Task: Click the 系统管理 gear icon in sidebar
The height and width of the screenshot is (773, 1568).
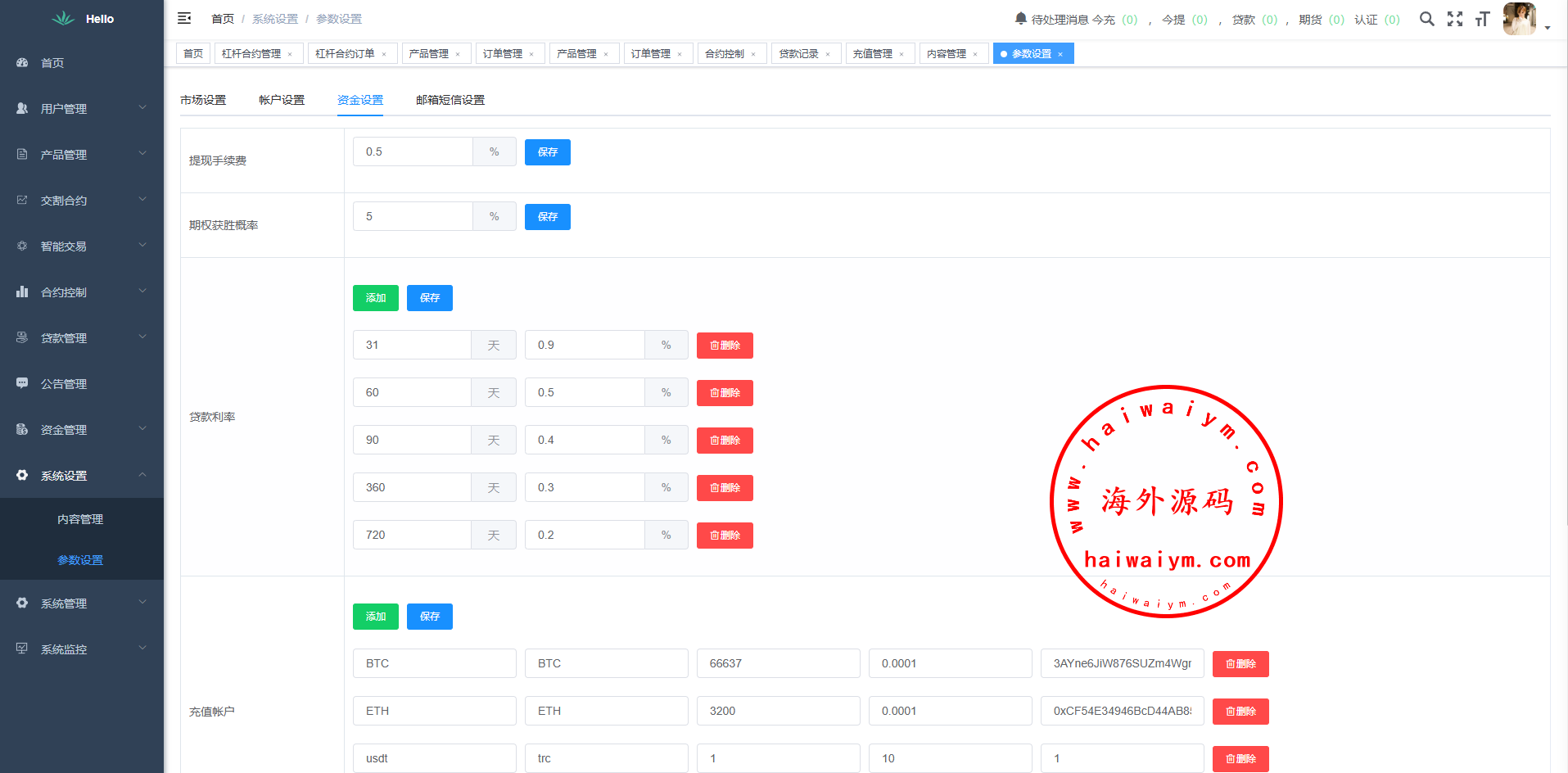Action: (22, 603)
